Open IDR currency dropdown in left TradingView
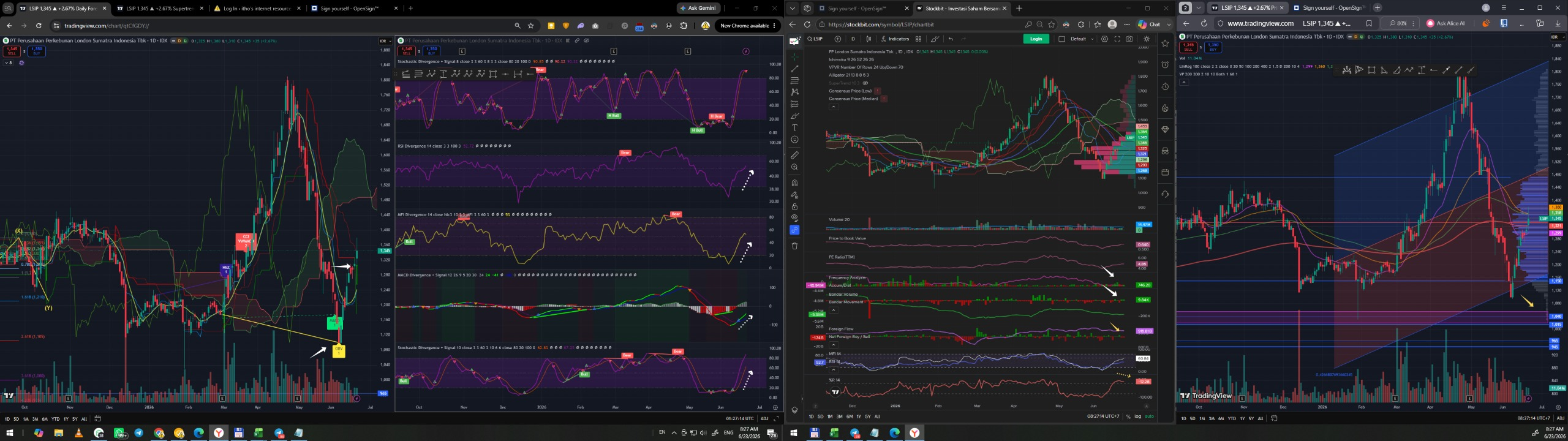This screenshot has height=441, width=1568. click(x=385, y=41)
